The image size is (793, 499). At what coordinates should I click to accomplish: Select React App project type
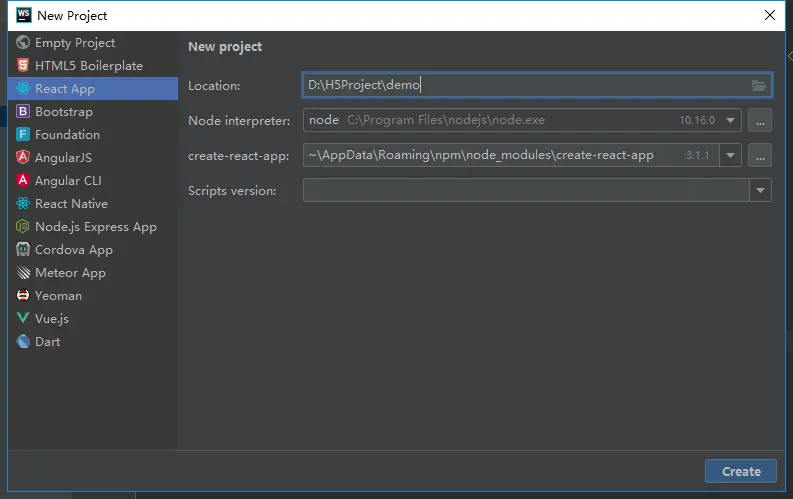tap(93, 88)
